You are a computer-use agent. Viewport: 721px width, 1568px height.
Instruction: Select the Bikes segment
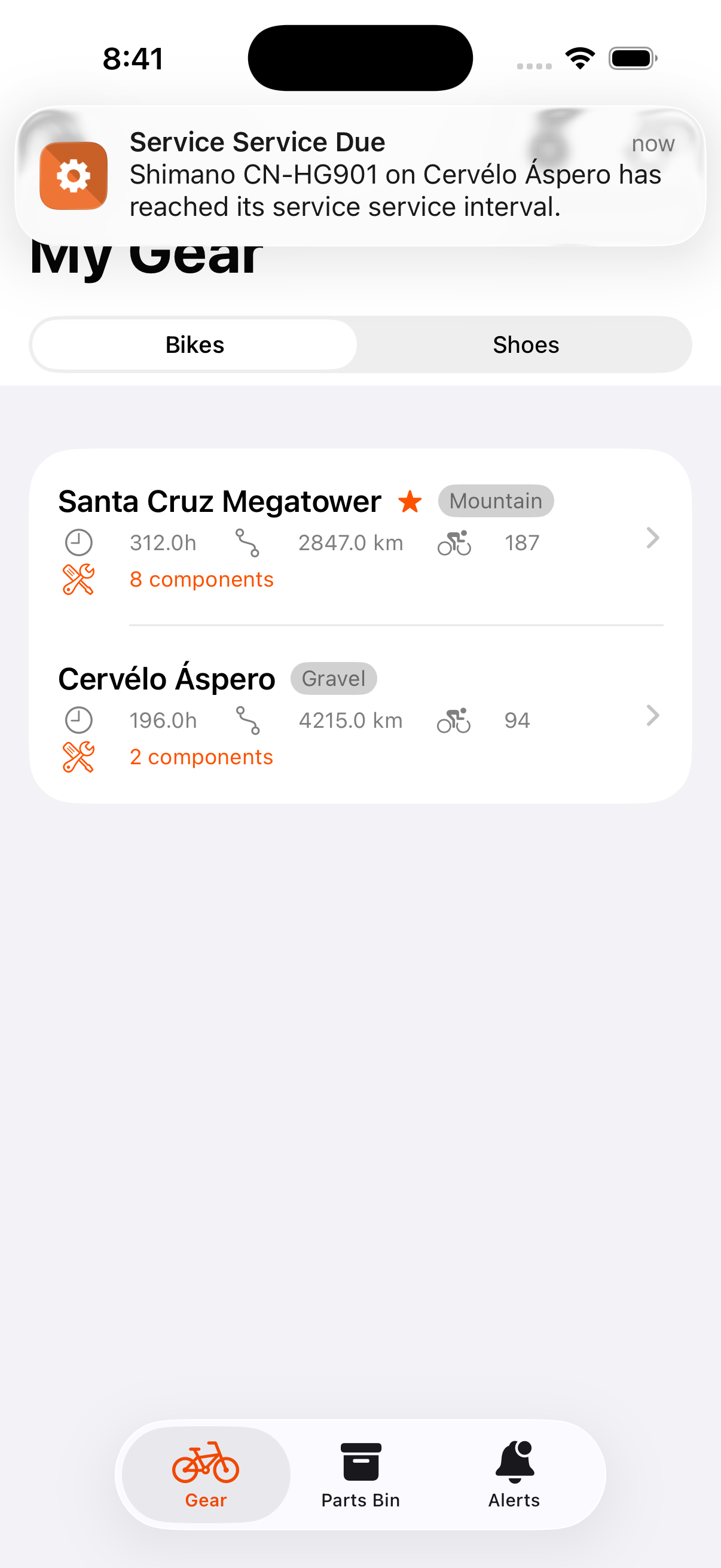[x=195, y=345]
